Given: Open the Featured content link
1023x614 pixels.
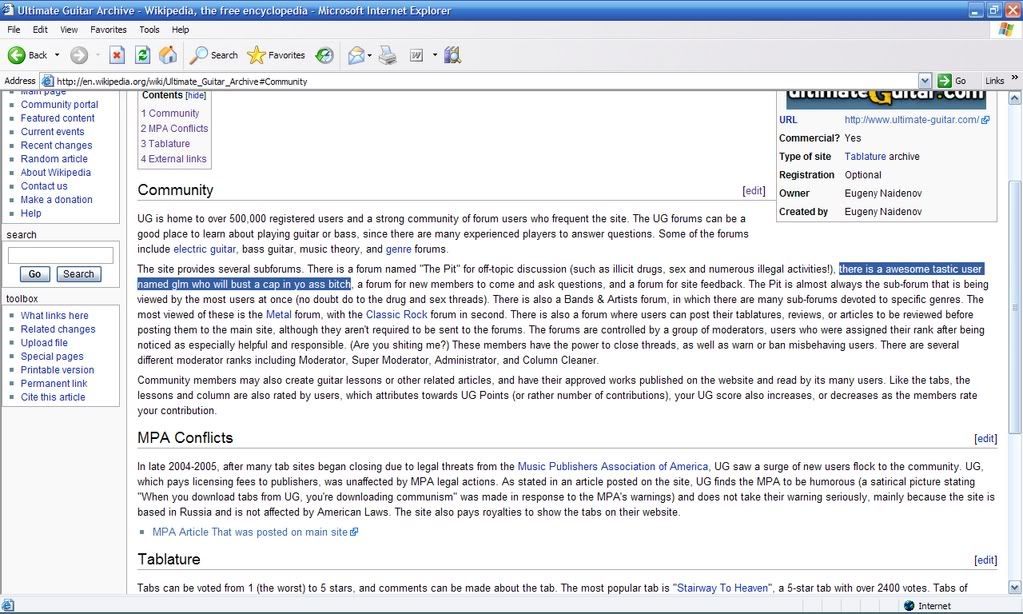Looking at the screenshot, I should (x=57, y=118).
